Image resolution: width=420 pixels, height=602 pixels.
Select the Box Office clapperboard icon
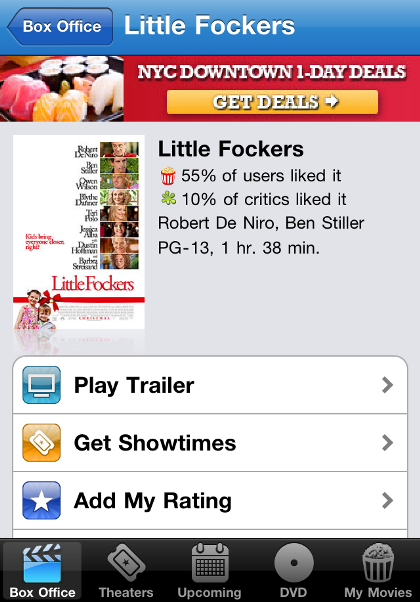(42, 563)
